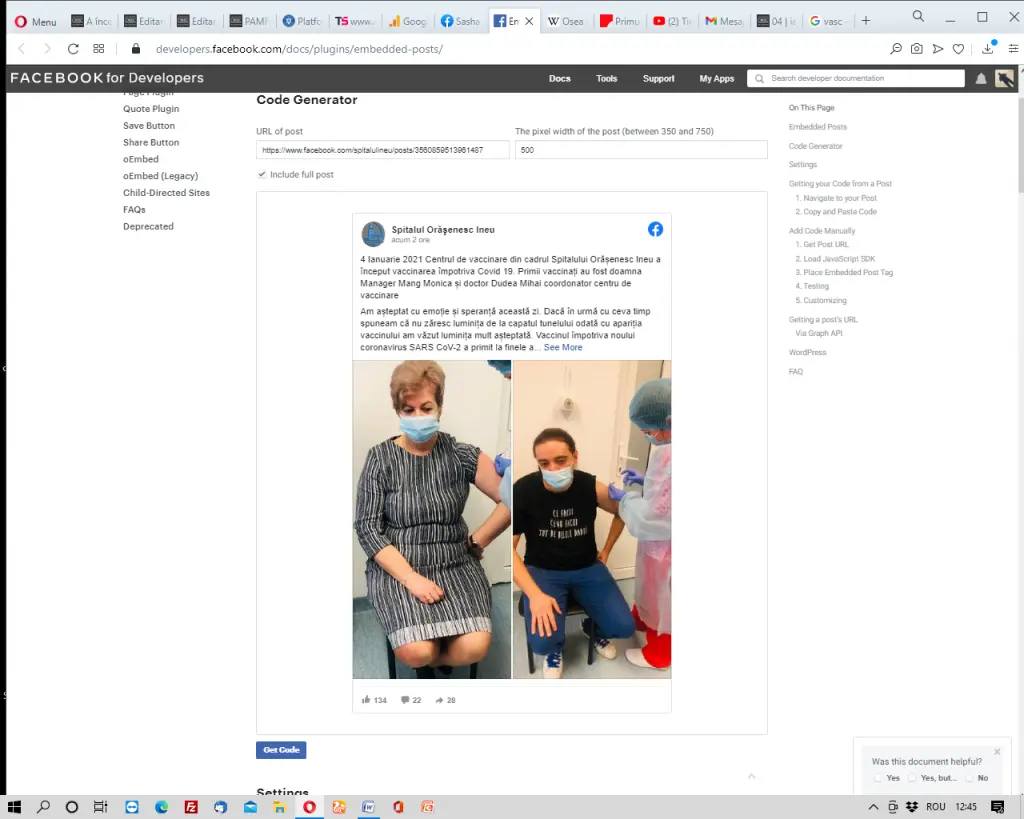Open the developer account profile picture
This screenshot has width=1024, height=819.
click(x=1004, y=78)
